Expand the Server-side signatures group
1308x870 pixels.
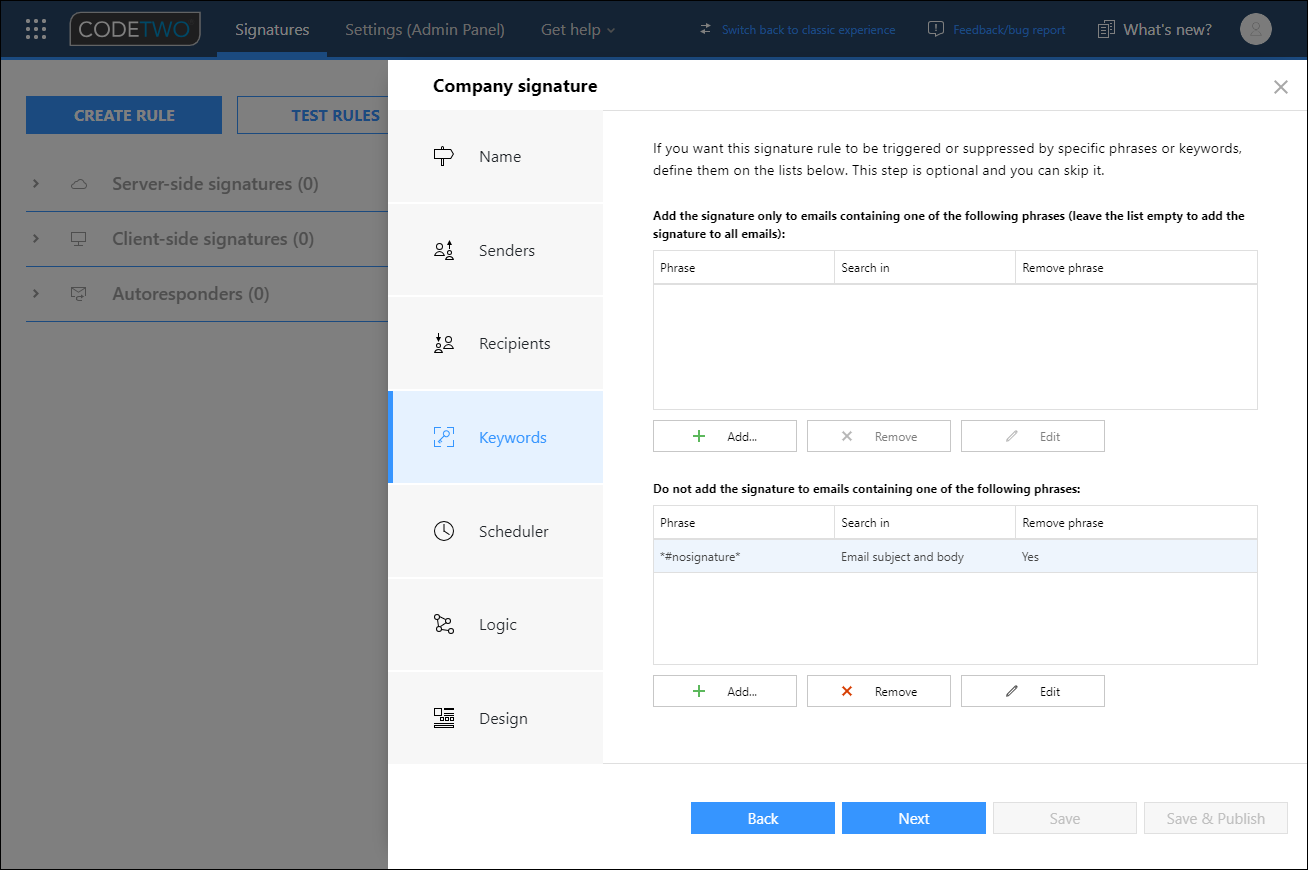click(x=36, y=184)
